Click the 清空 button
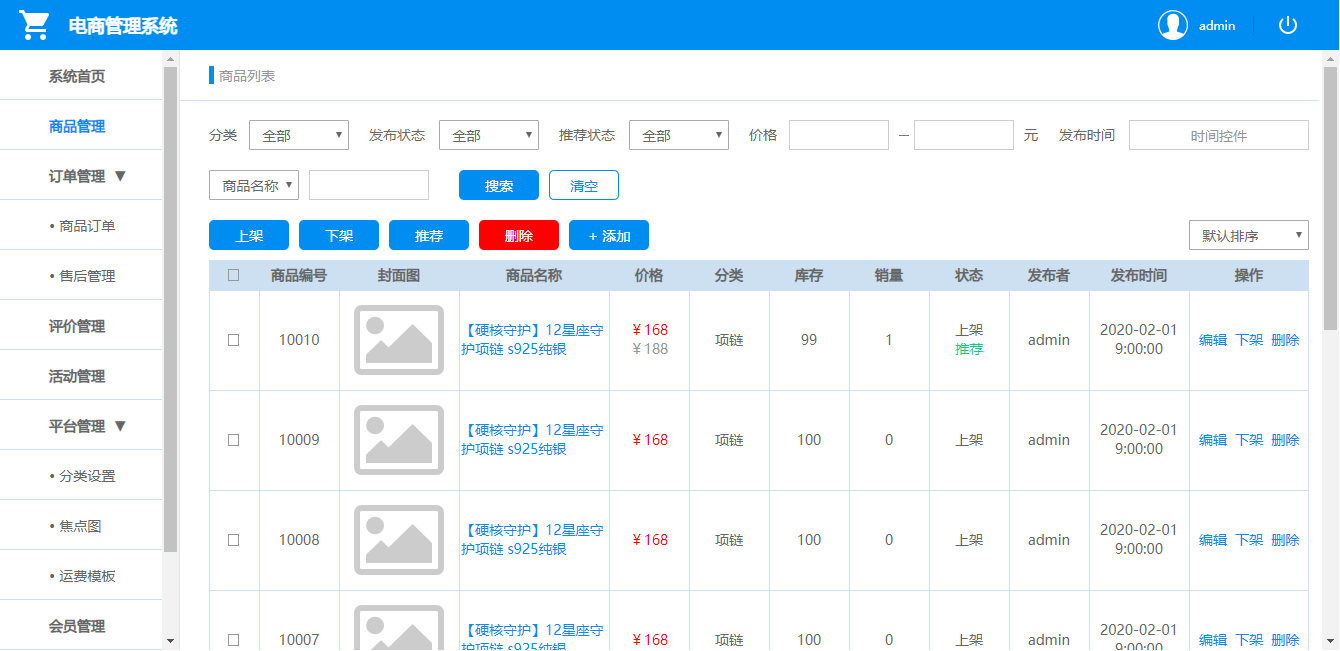The width and height of the screenshot is (1340, 651). click(584, 185)
